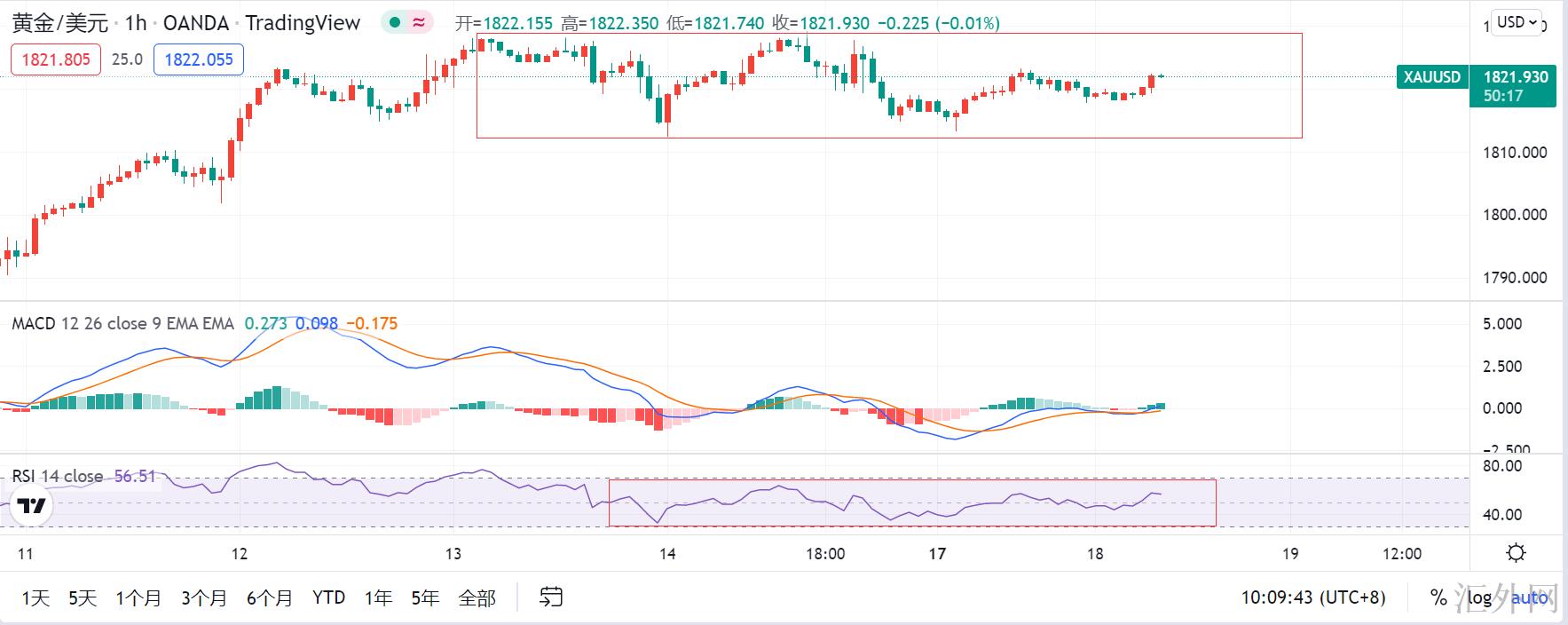
Task: Click the market status indicator pill
Action: point(406,23)
